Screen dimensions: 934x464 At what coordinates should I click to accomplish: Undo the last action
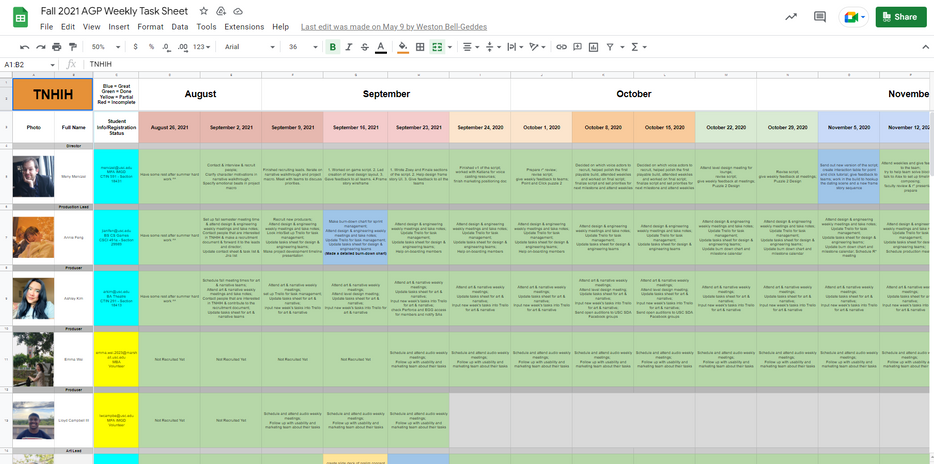click(x=24, y=47)
